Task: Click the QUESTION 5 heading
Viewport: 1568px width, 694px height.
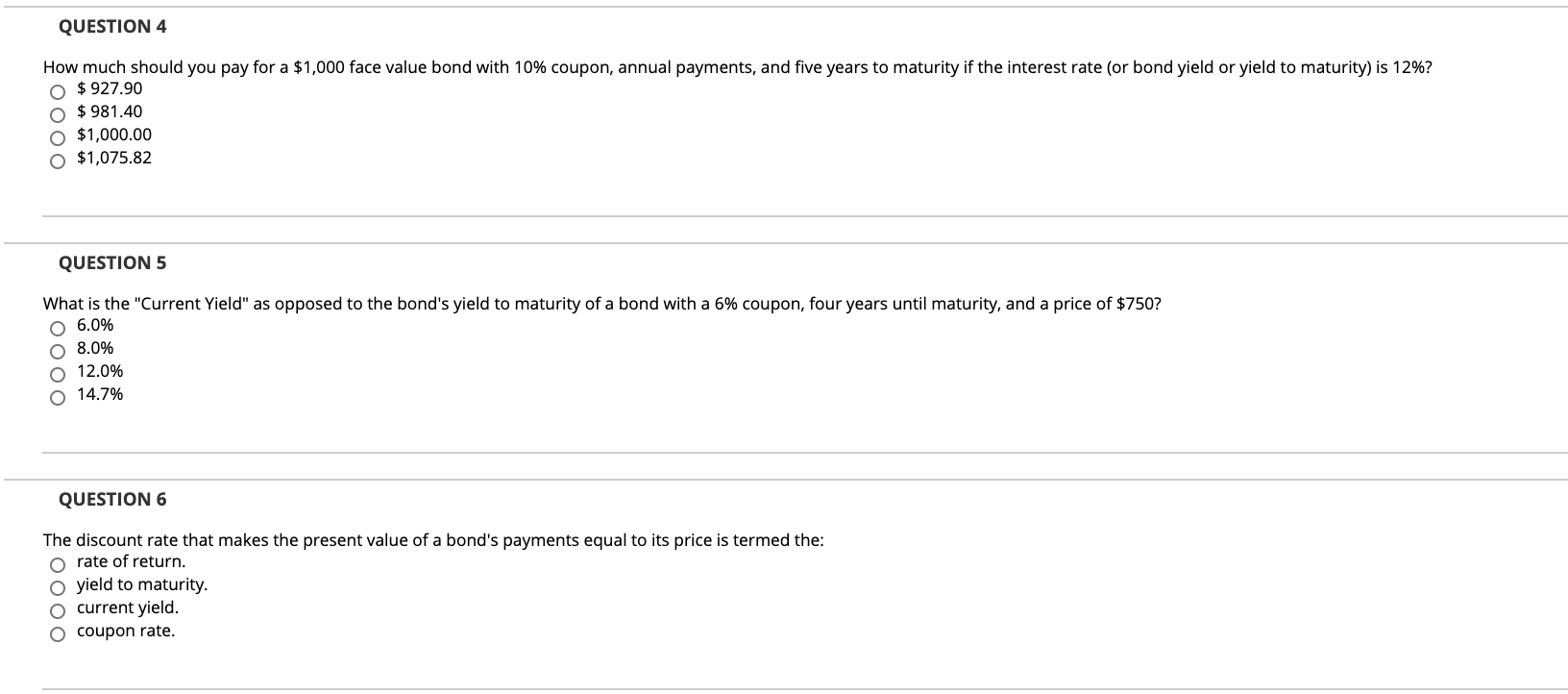Action: point(111,261)
